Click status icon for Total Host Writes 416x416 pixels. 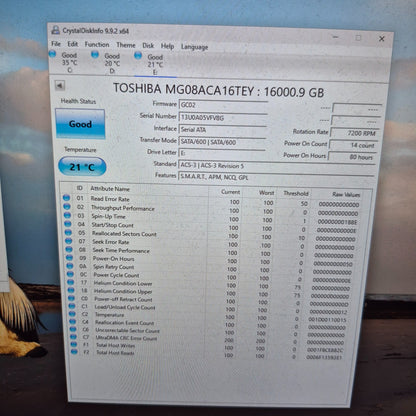pyautogui.click(x=74, y=344)
